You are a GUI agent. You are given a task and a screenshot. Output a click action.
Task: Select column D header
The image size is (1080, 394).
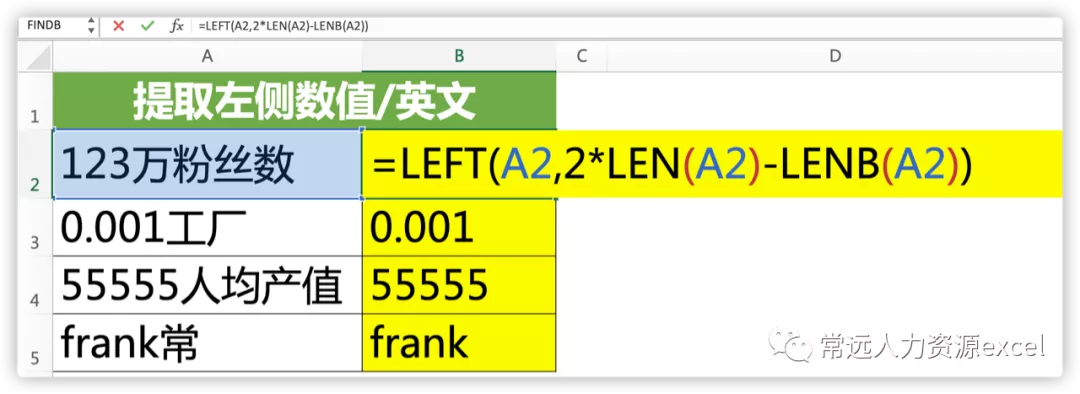[835, 56]
